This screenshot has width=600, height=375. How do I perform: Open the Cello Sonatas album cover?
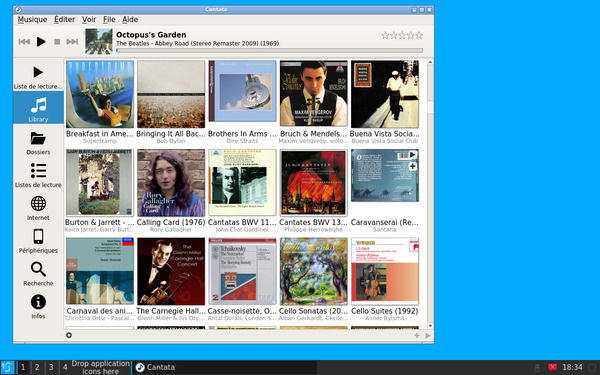tap(313, 271)
